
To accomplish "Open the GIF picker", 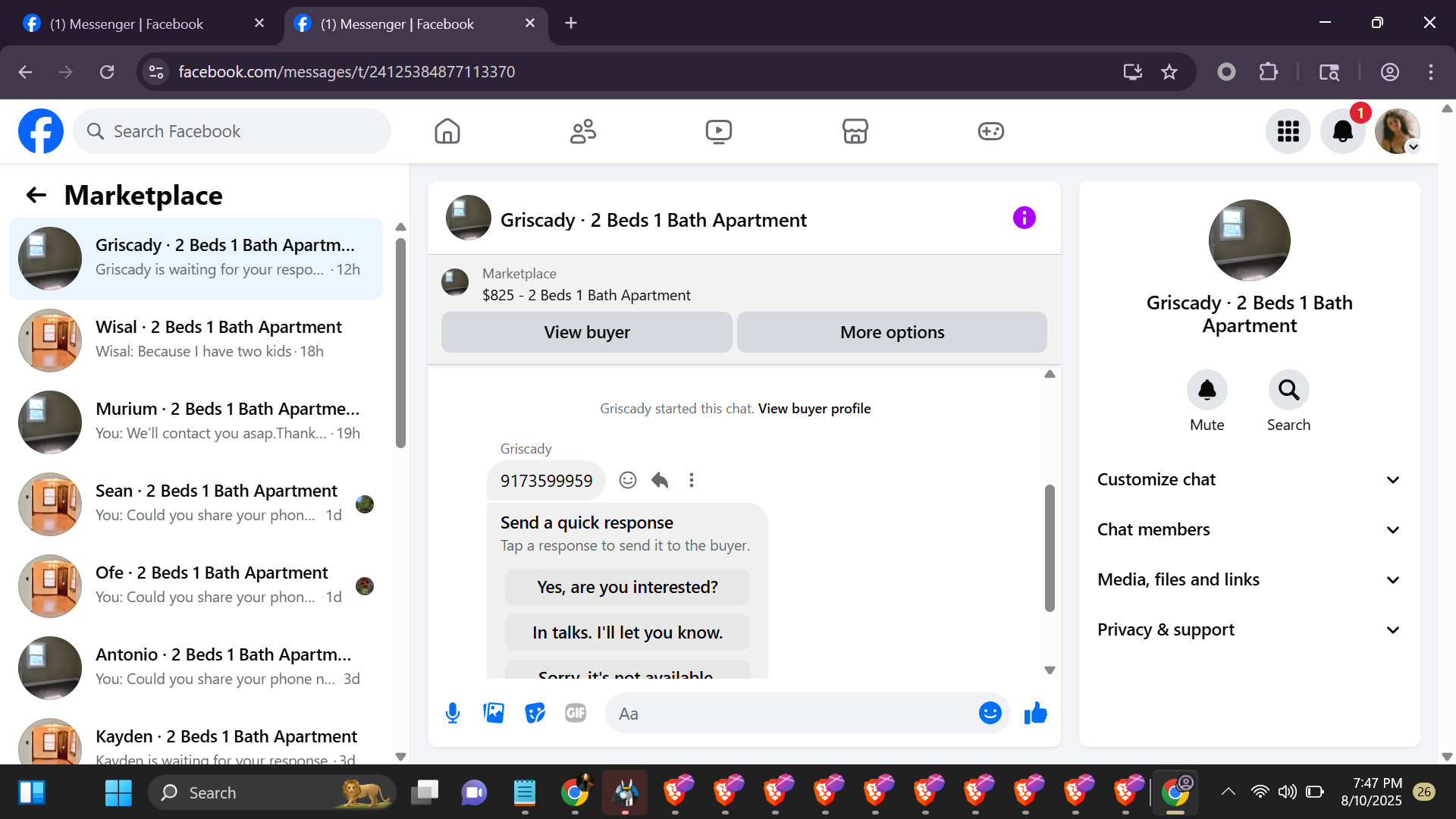I will tap(576, 713).
